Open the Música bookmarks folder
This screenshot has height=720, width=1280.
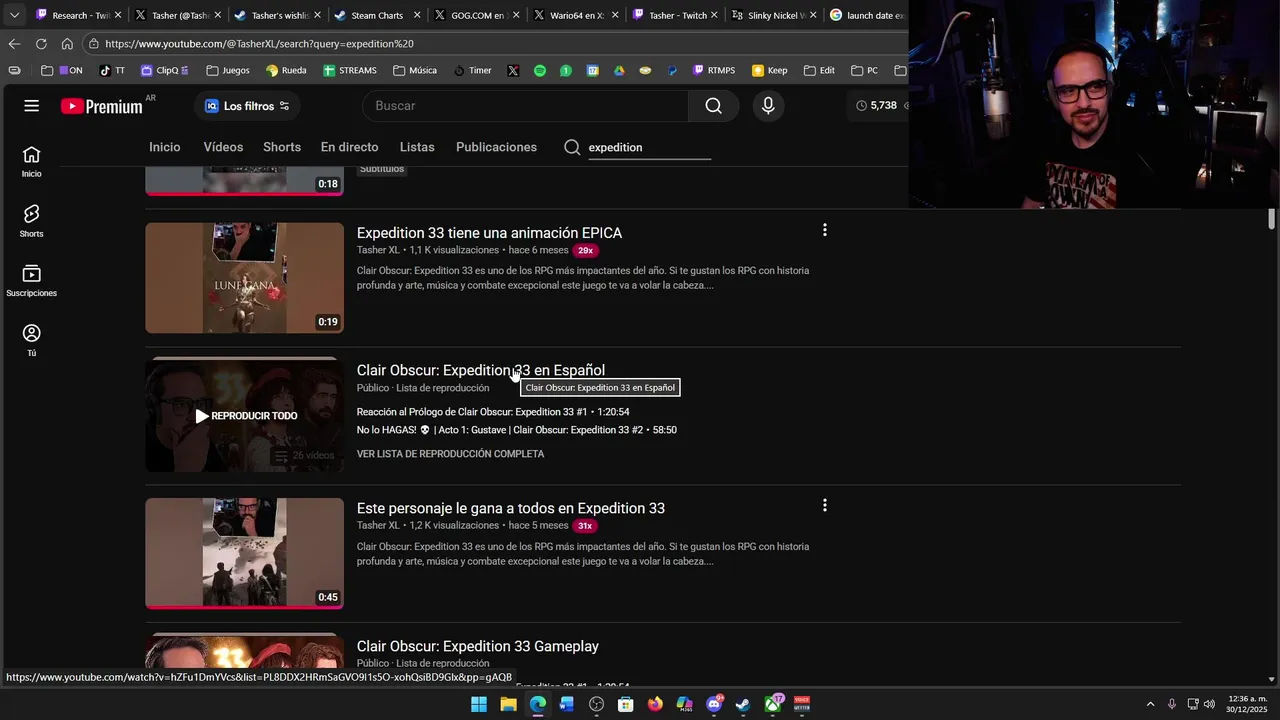click(x=415, y=71)
